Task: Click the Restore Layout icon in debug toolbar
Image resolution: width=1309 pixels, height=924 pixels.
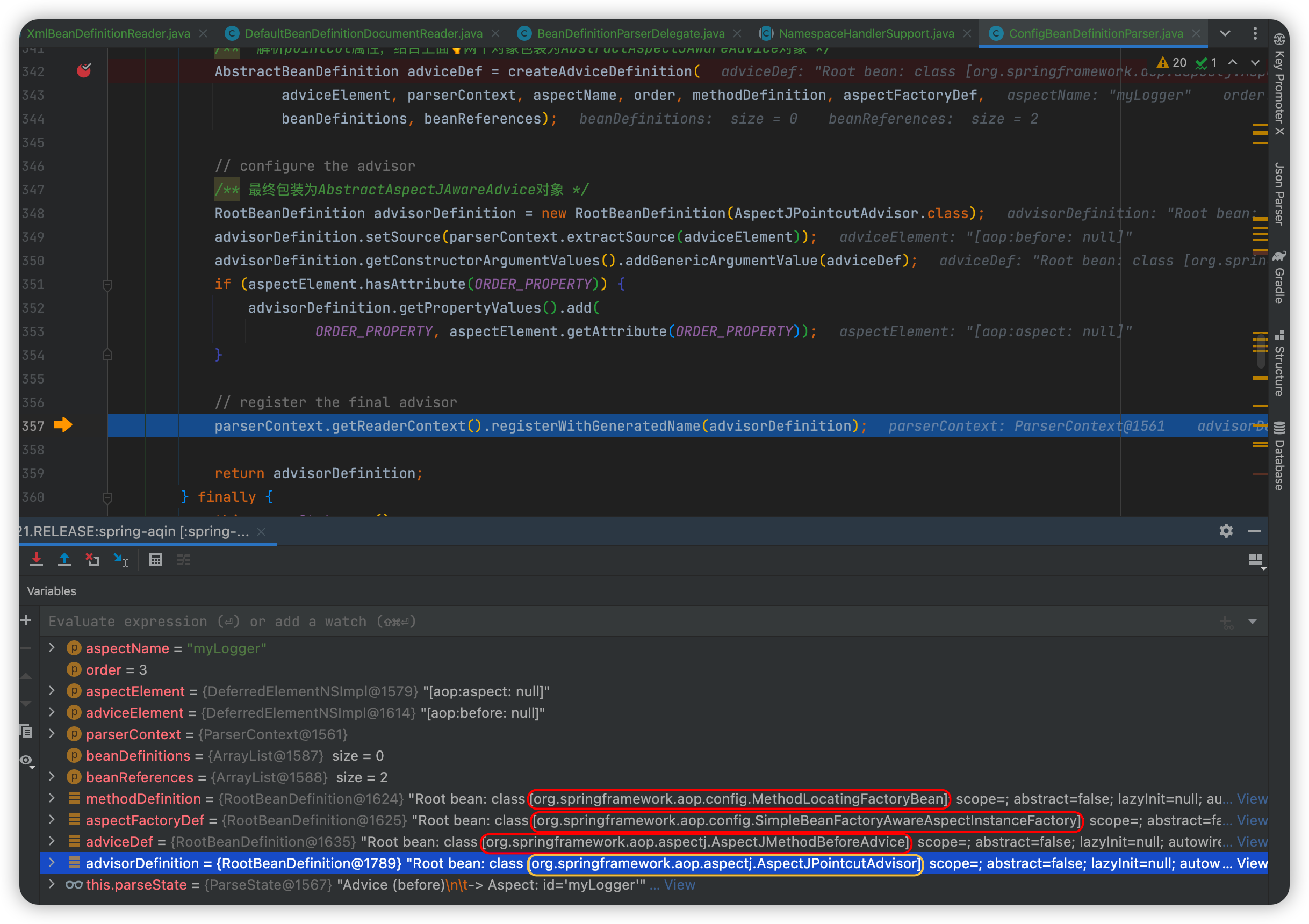Action: [x=1255, y=560]
